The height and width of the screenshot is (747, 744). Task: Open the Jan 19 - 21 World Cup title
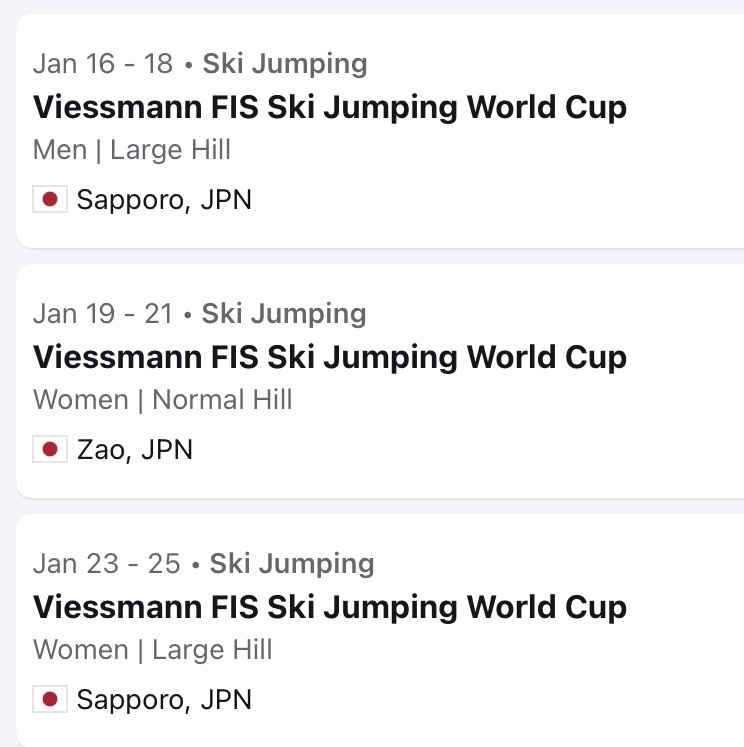click(x=330, y=357)
